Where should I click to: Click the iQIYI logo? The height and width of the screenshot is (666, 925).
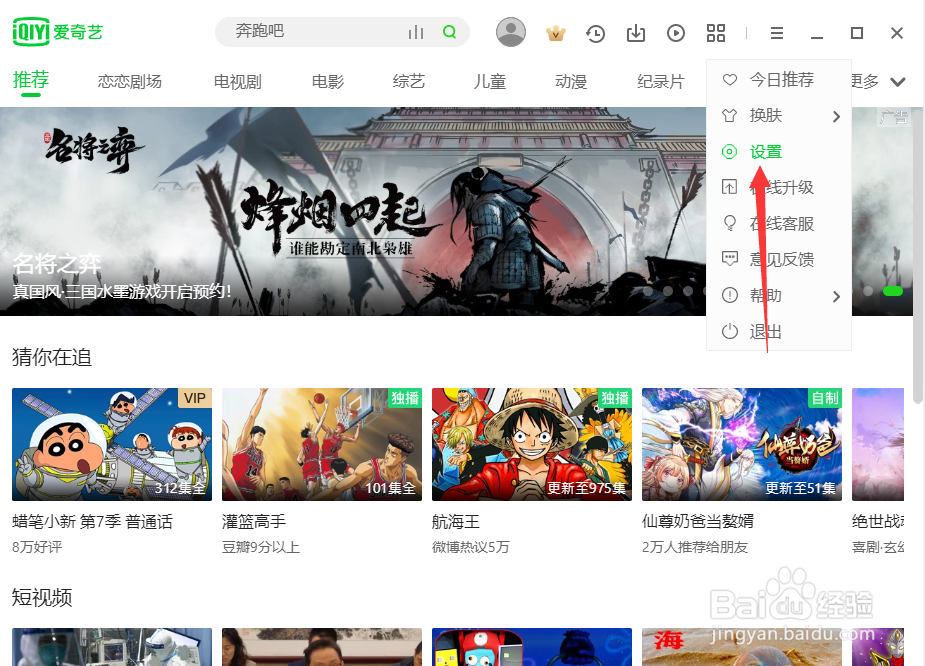pos(58,31)
